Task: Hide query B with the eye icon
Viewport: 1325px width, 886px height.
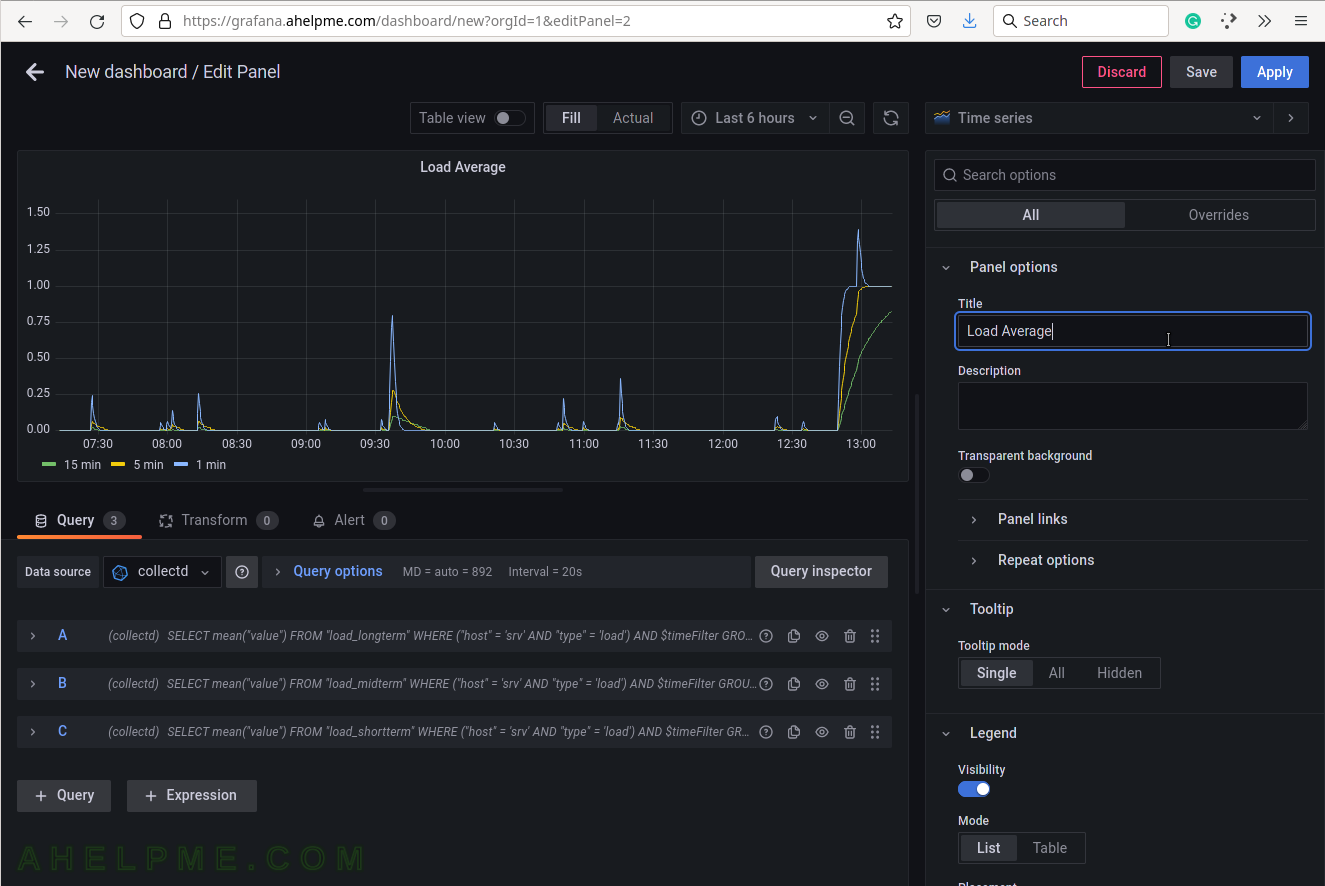Action: [822, 684]
